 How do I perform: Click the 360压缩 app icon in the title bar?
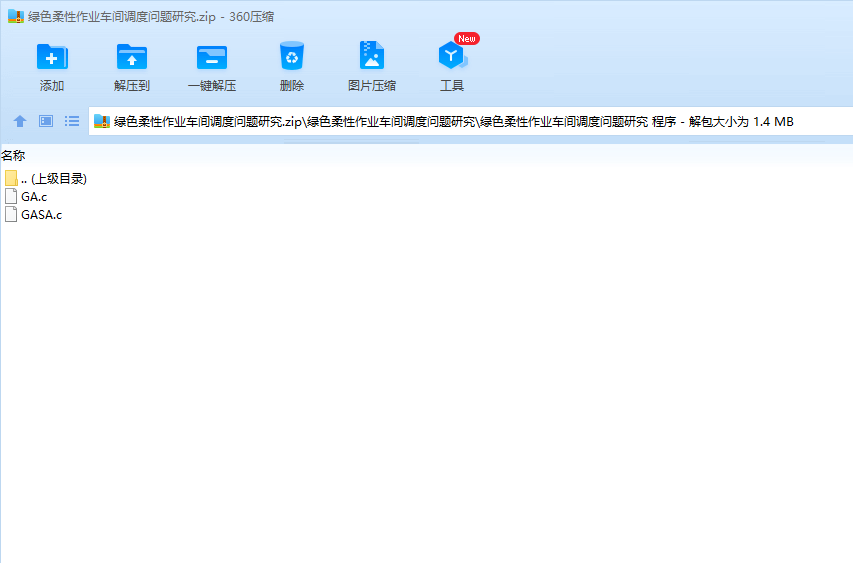16,16
